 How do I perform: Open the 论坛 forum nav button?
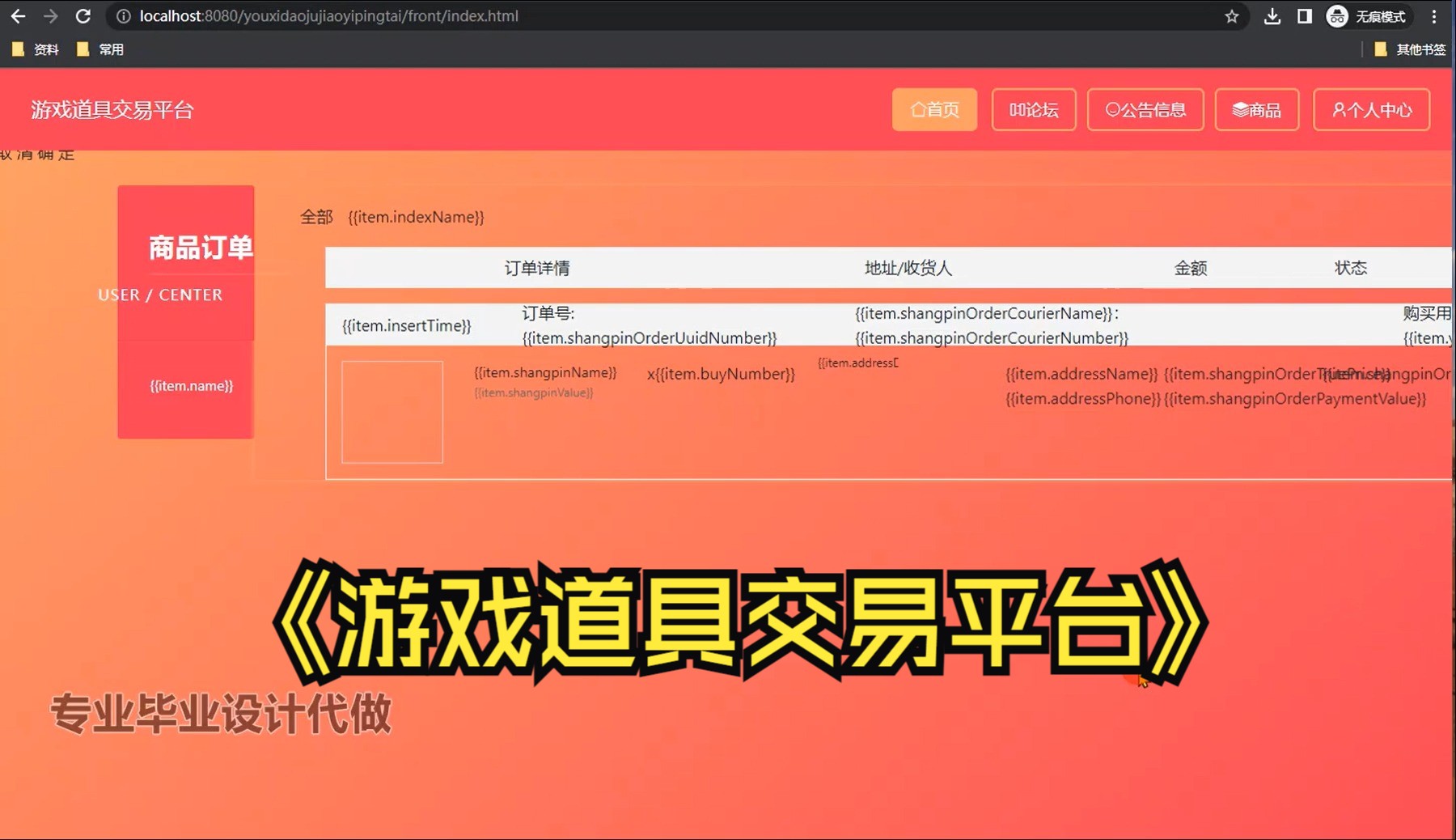point(1034,109)
